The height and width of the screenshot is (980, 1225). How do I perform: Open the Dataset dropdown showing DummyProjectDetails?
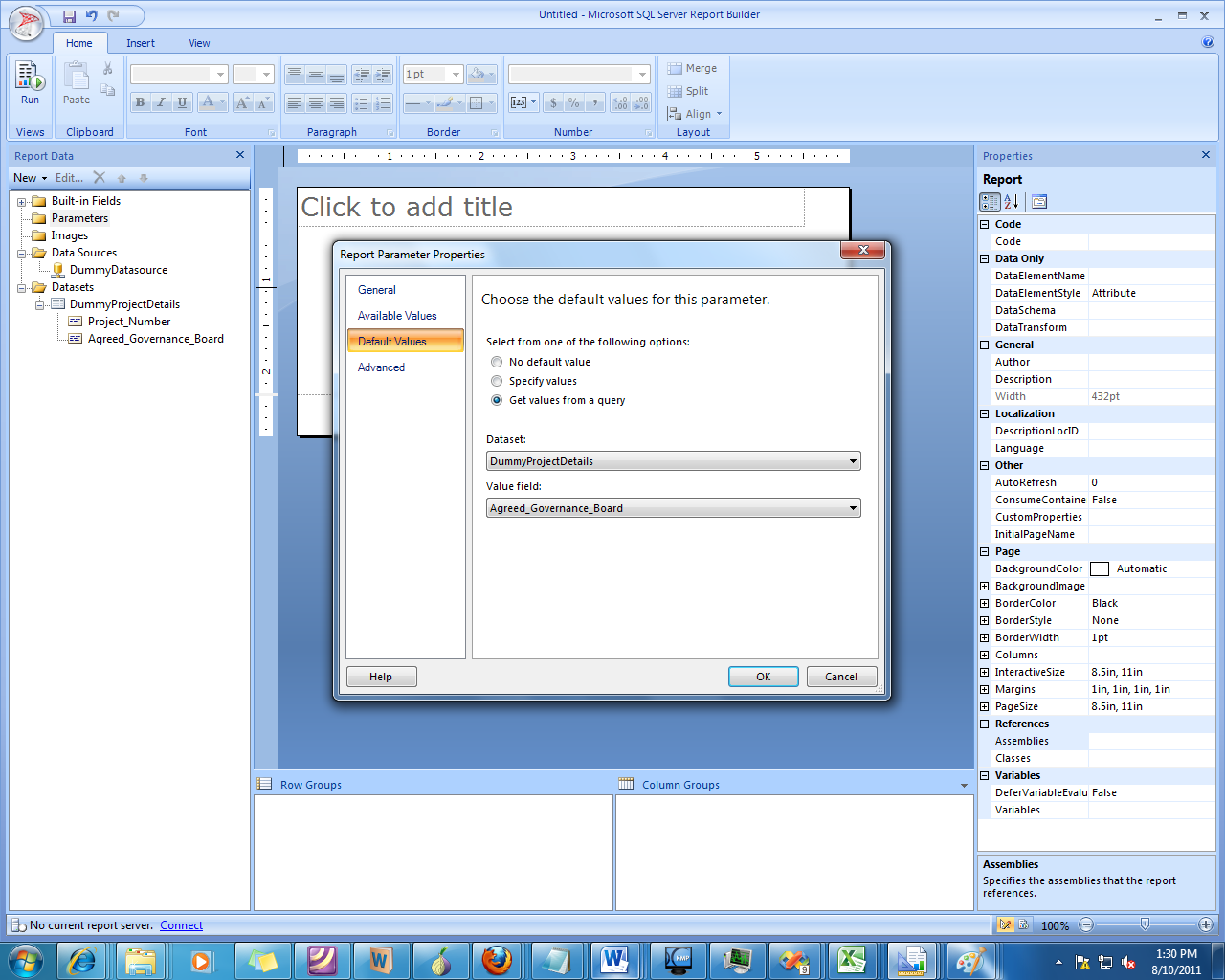pos(853,460)
